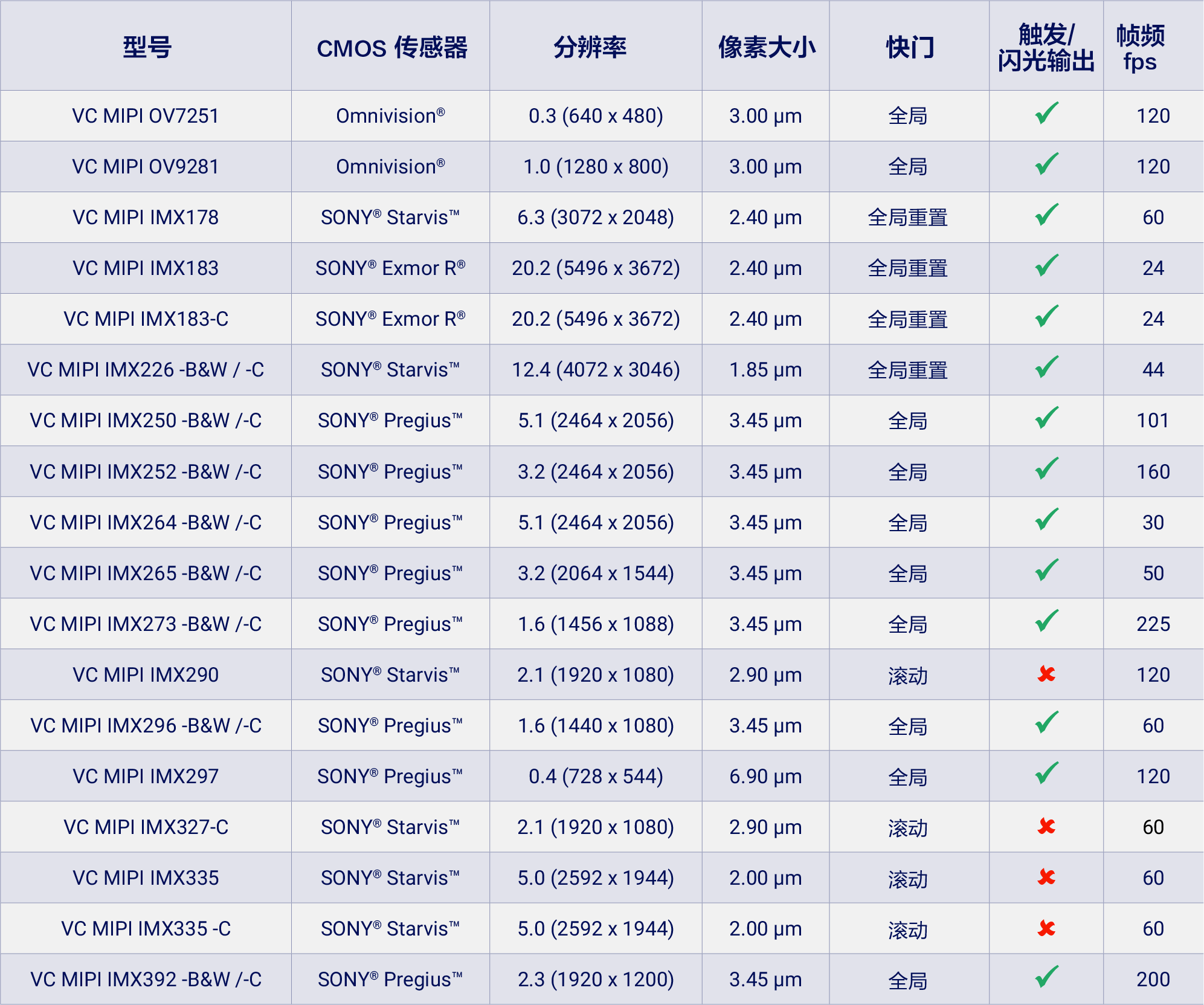Click the red cross in the IMX327-C row
The image size is (1204, 1005).
pyautogui.click(x=1046, y=826)
